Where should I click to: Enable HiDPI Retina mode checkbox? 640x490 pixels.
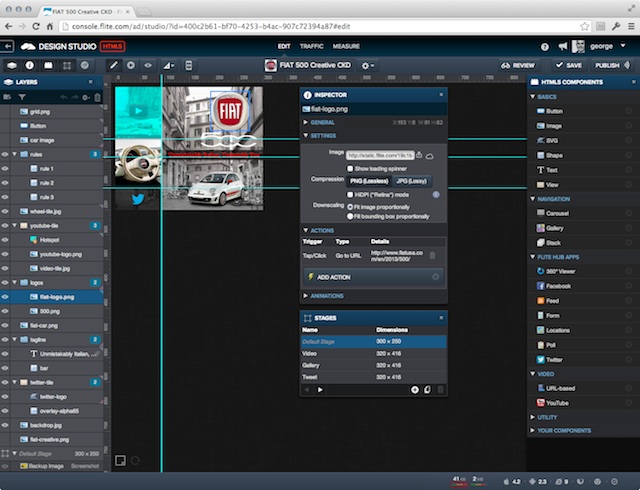350,194
